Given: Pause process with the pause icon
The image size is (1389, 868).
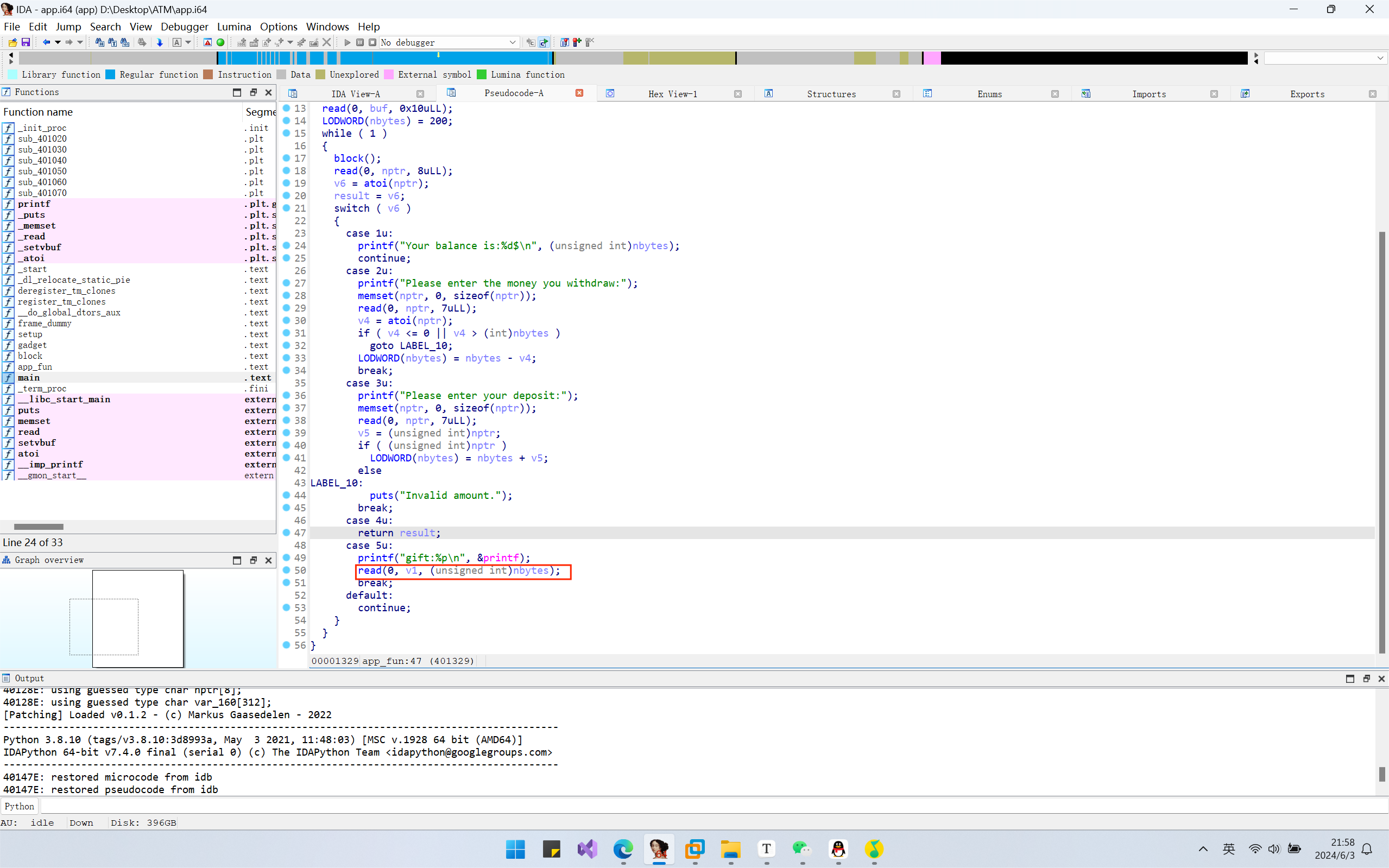Looking at the screenshot, I should pos(360,42).
